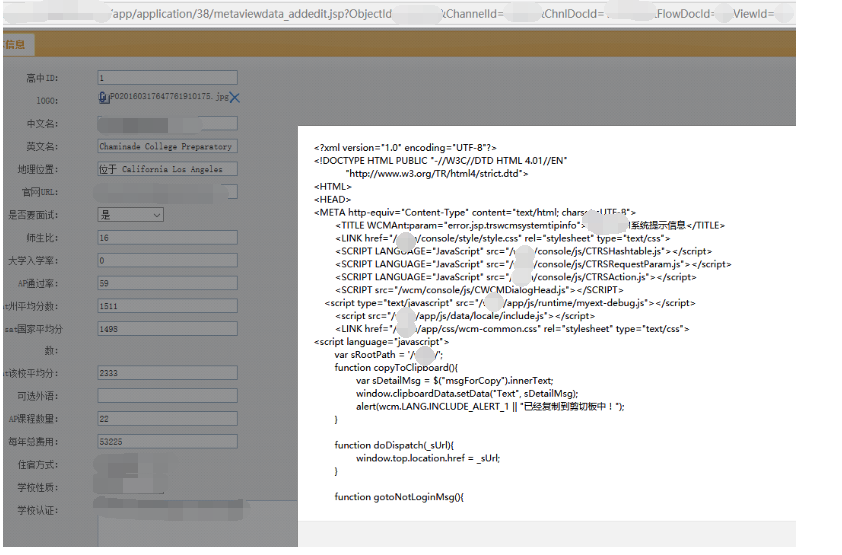Click the wcm-common.css LINK line

[x=512, y=328]
